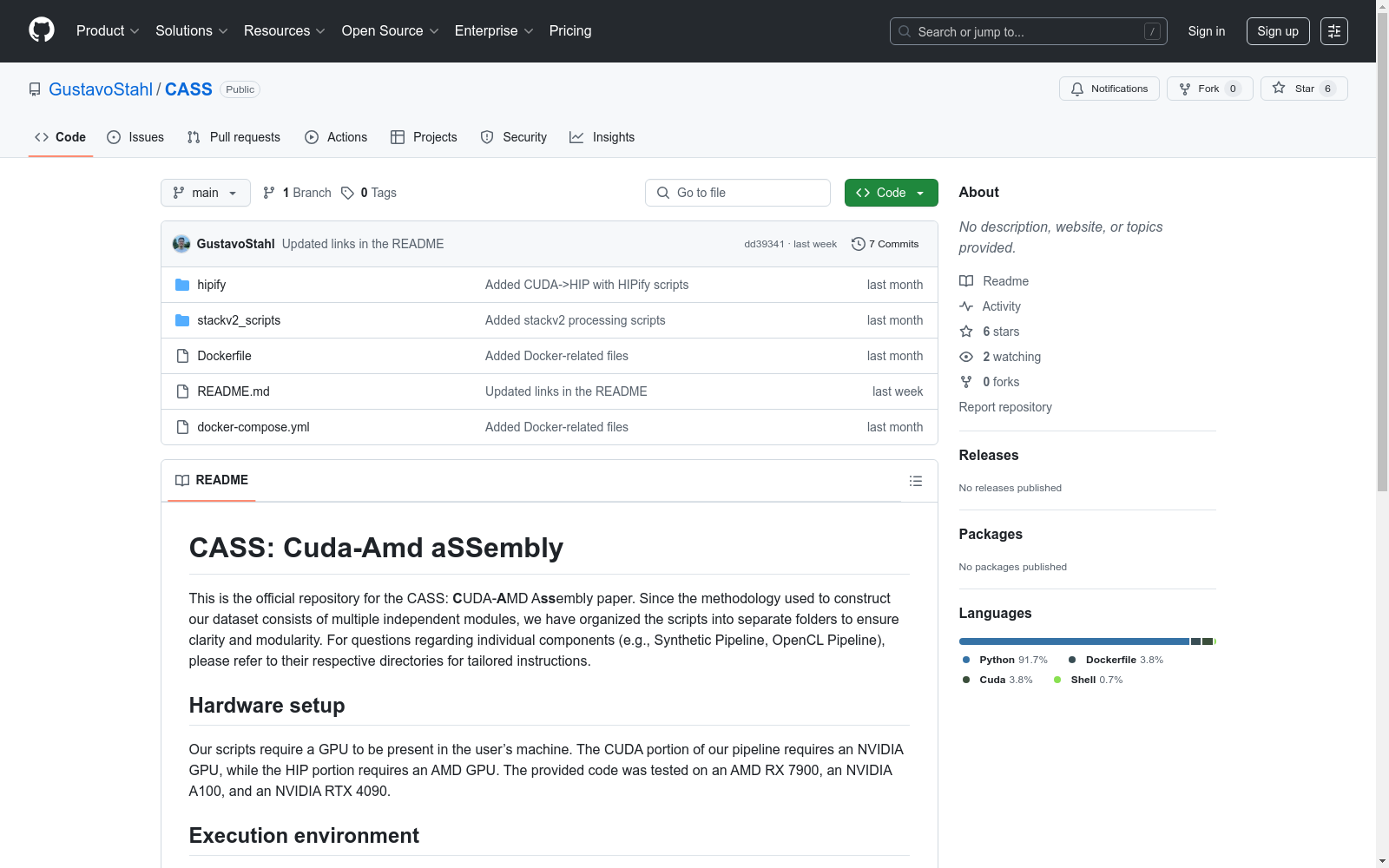1389x868 pixels.
Task: Switch to the Actions tab
Action: coord(336,137)
